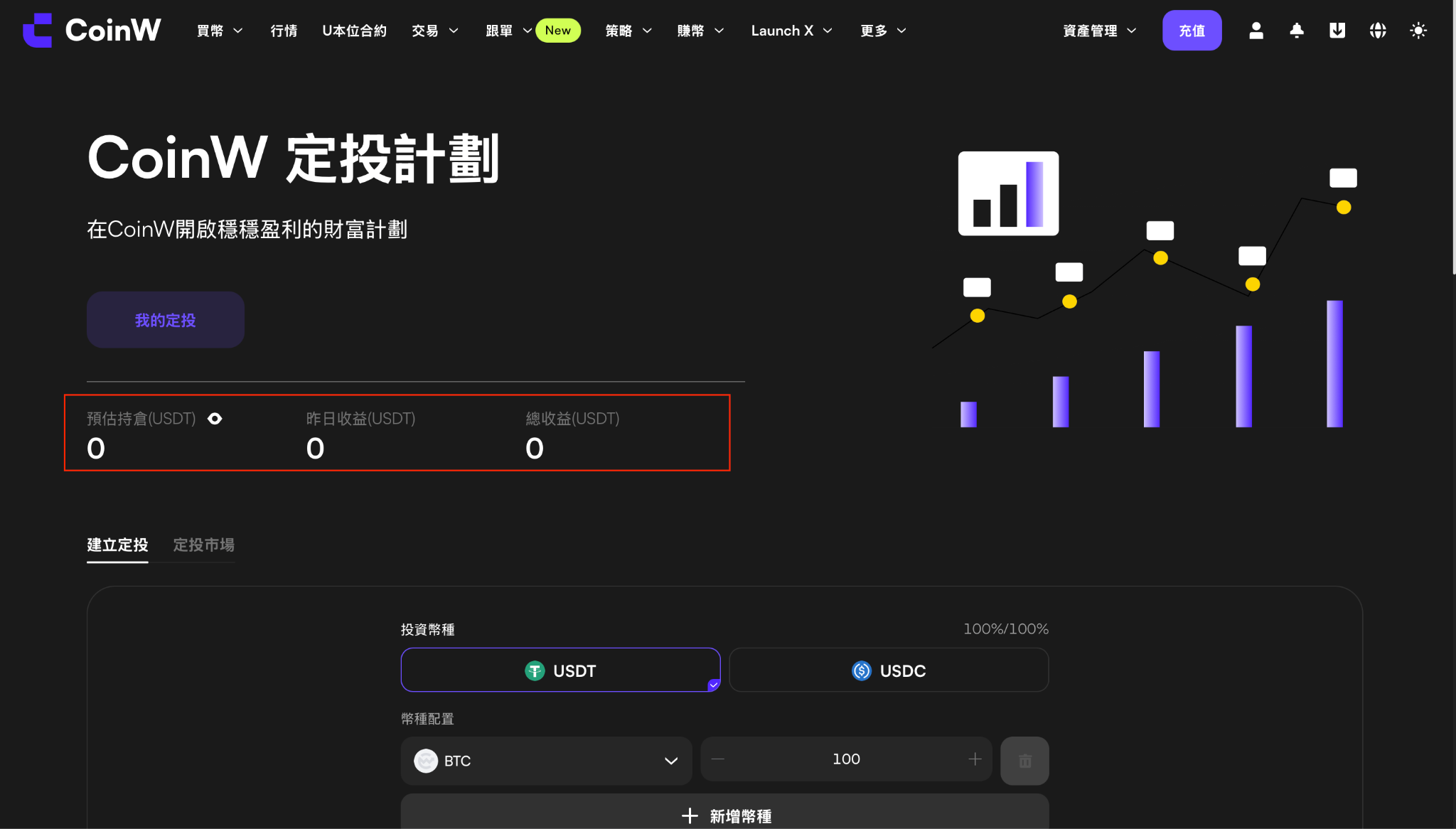This screenshot has width=1456, height=829.
Task: Open the U本位合約 page
Action: tap(354, 31)
